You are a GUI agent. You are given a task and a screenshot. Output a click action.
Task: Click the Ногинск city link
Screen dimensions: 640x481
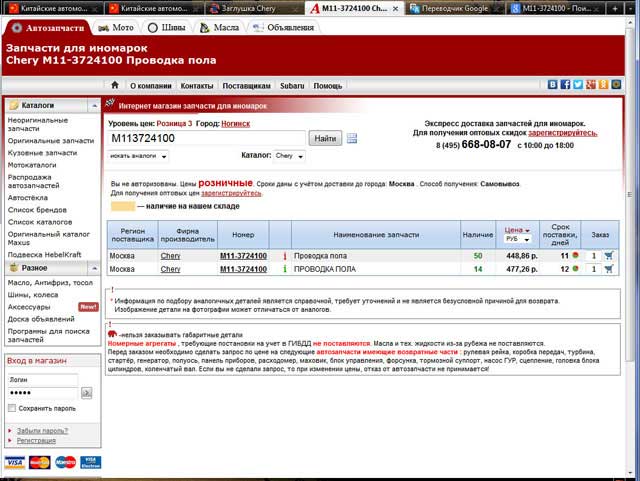pyautogui.click(x=236, y=124)
